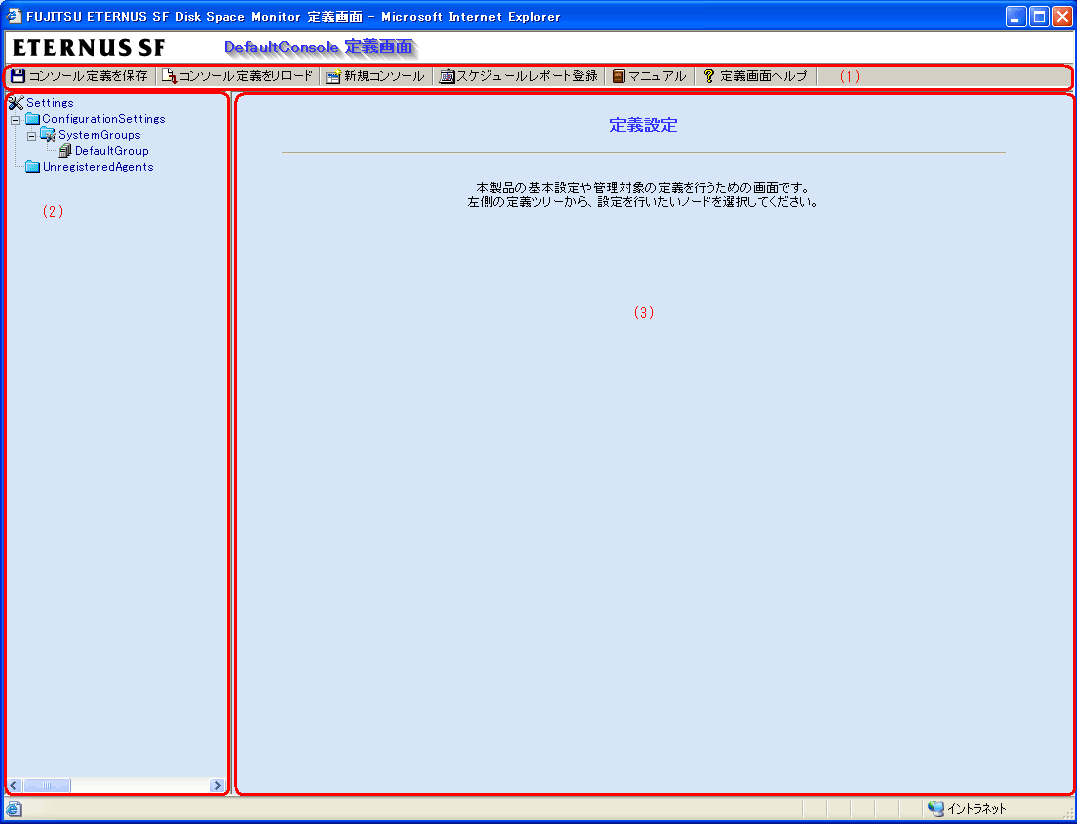Click the IE icon in title bar

(13, 16)
